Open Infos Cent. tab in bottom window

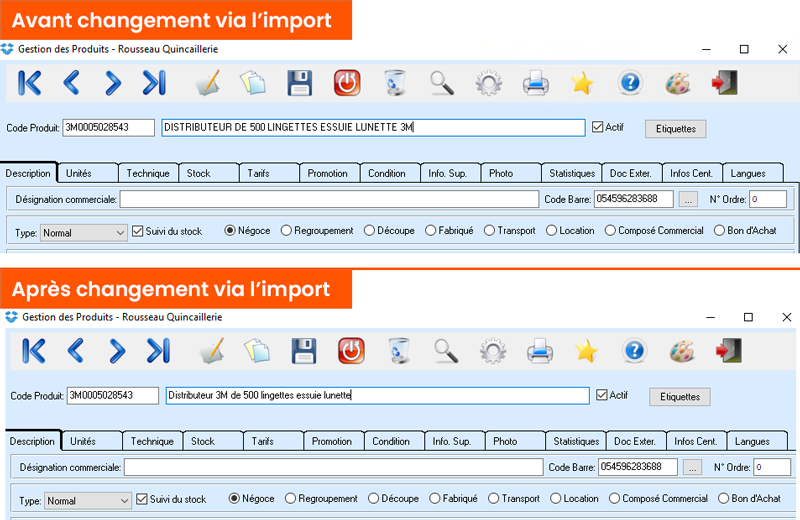[x=696, y=441]
